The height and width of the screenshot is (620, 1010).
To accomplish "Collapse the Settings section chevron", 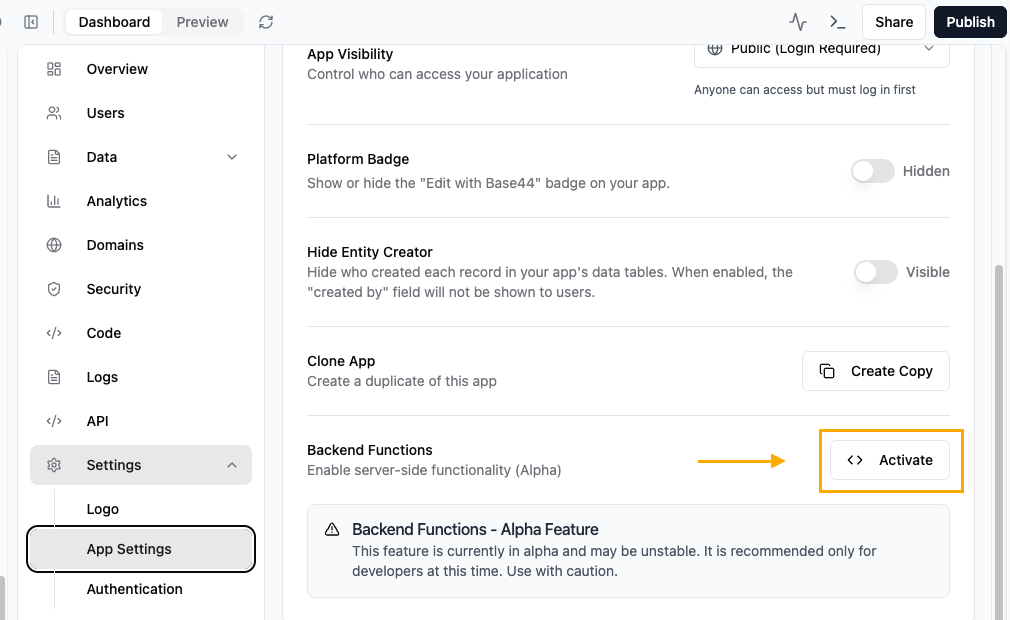I will pyautogui.click(x=232, y=465).
